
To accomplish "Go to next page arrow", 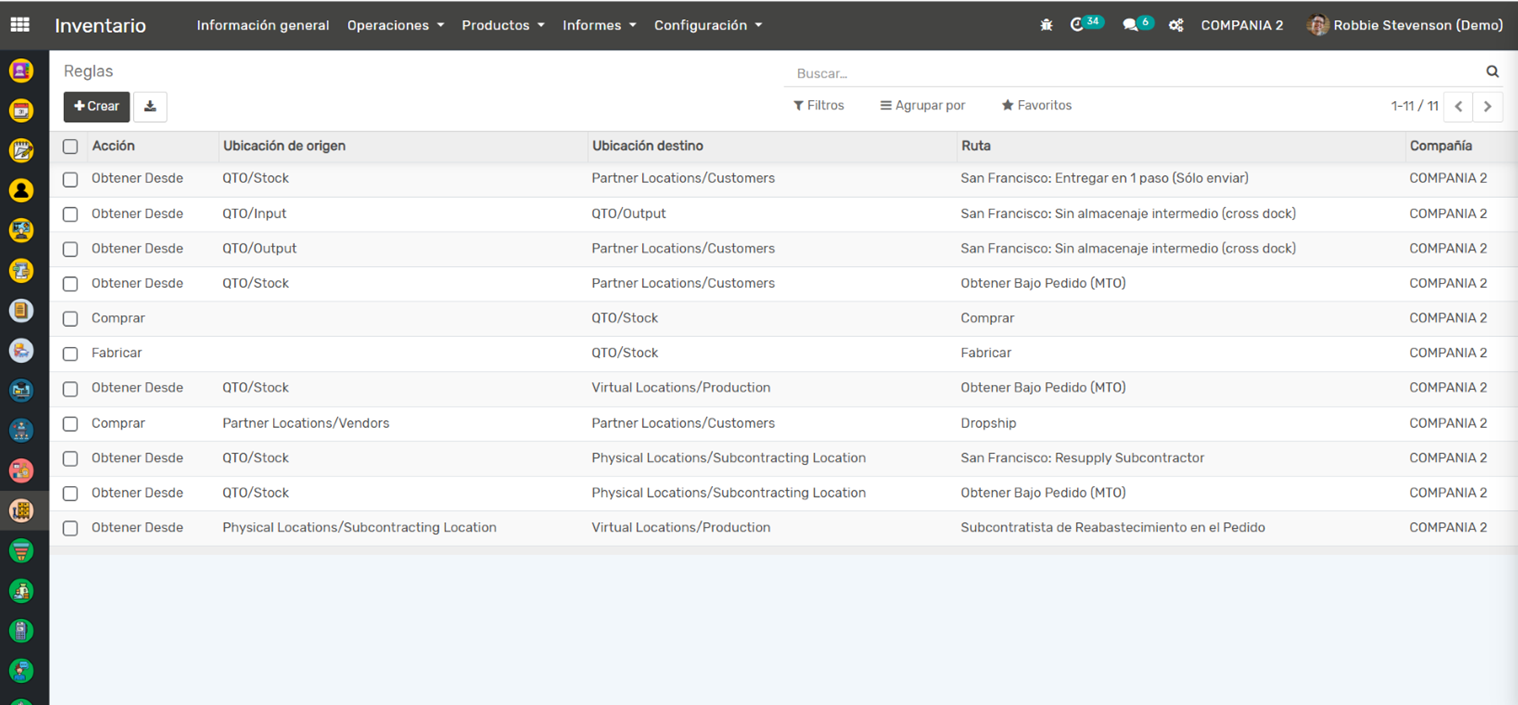I will click(1488, 106).
